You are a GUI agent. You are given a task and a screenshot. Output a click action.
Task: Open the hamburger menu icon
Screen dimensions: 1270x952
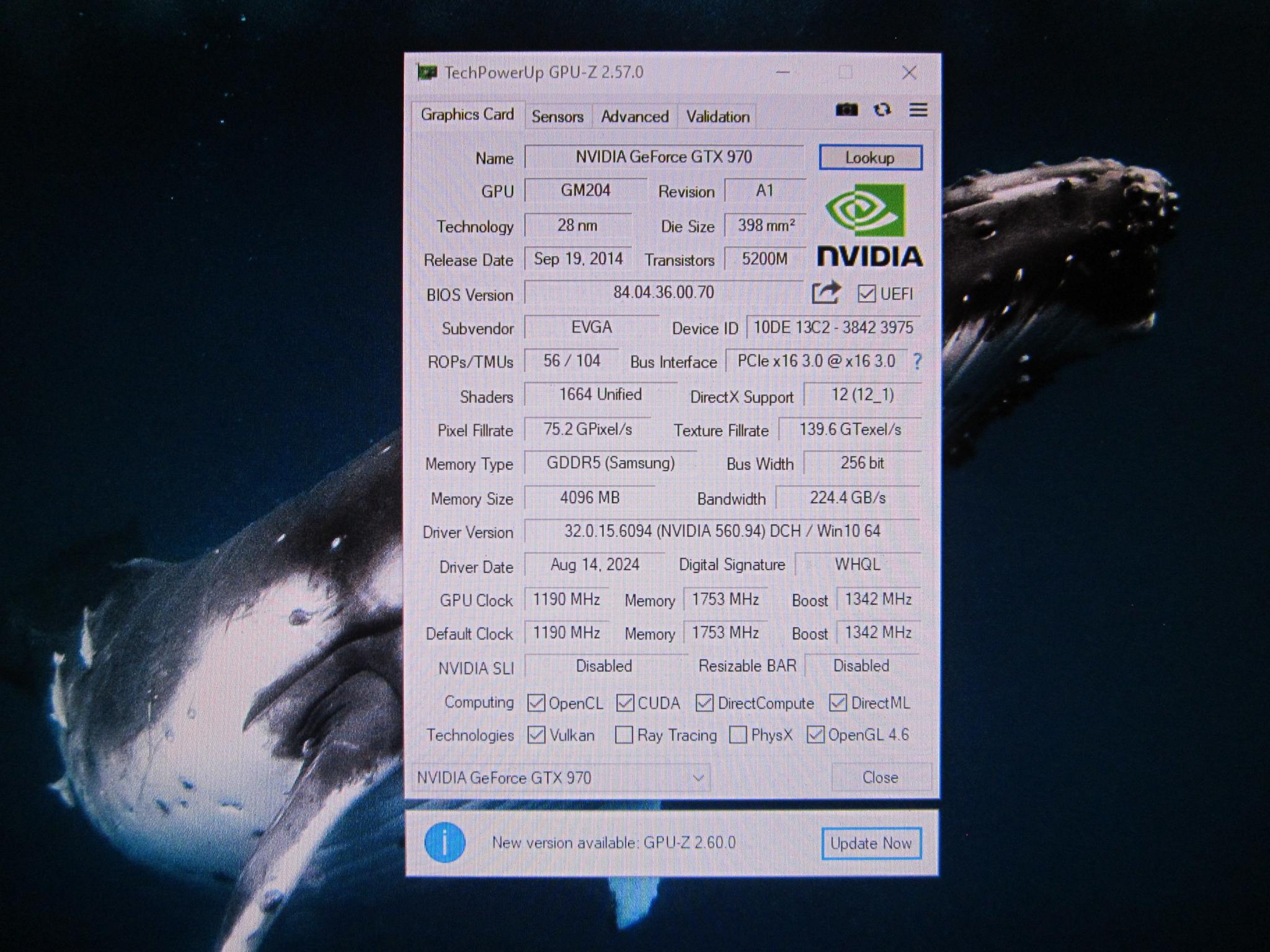(x=918, y=110)
